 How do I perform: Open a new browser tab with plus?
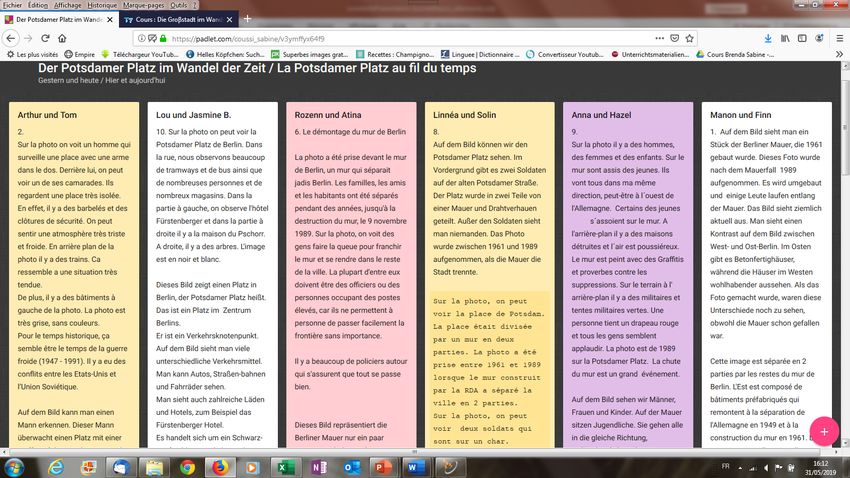[x=247, y=18]
